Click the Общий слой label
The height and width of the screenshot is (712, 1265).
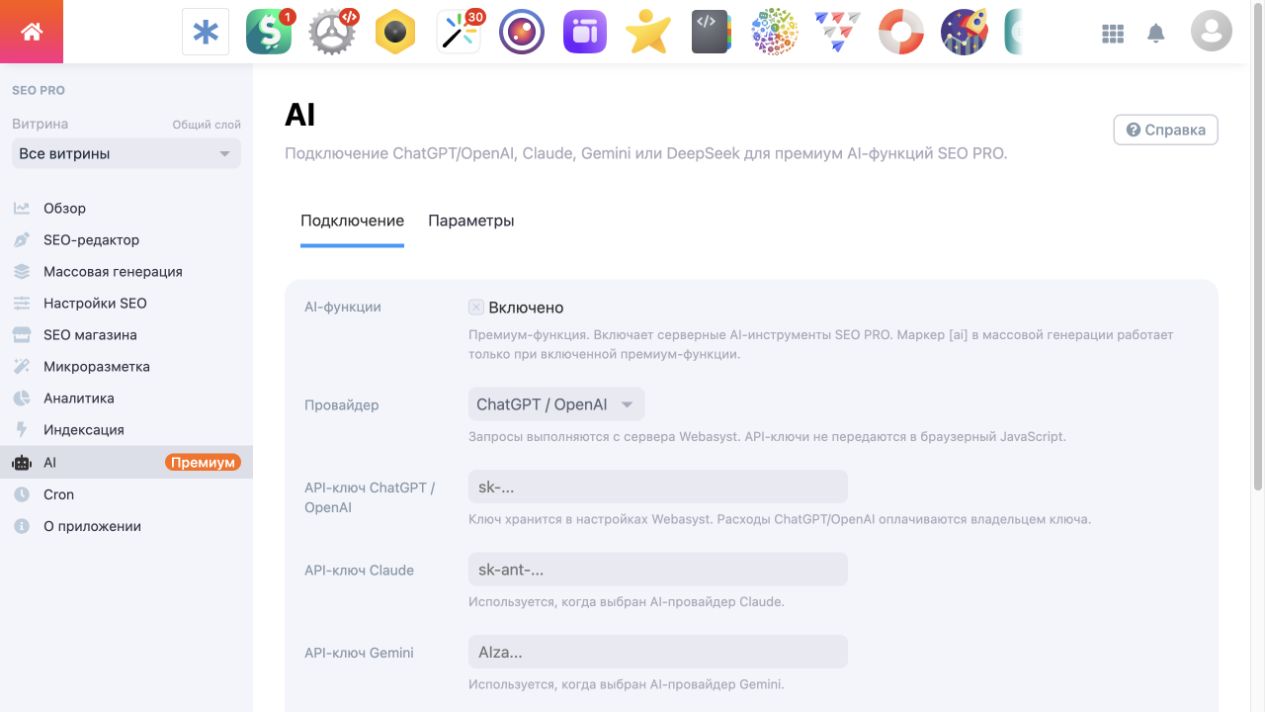click(207, 125)
